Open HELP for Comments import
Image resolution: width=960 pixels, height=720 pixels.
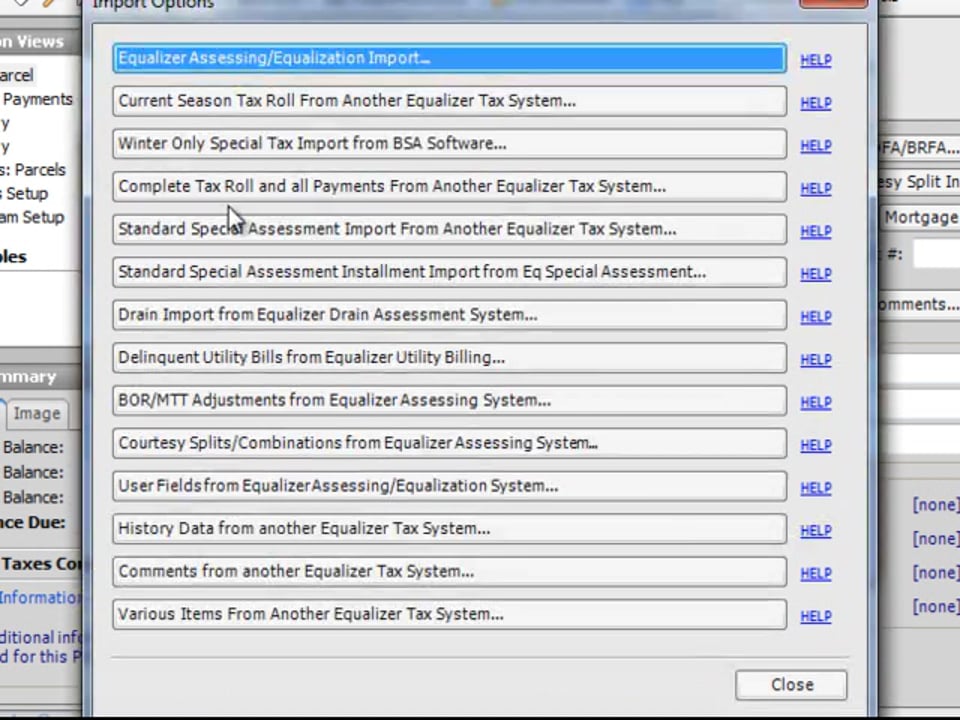pos(816,574)
